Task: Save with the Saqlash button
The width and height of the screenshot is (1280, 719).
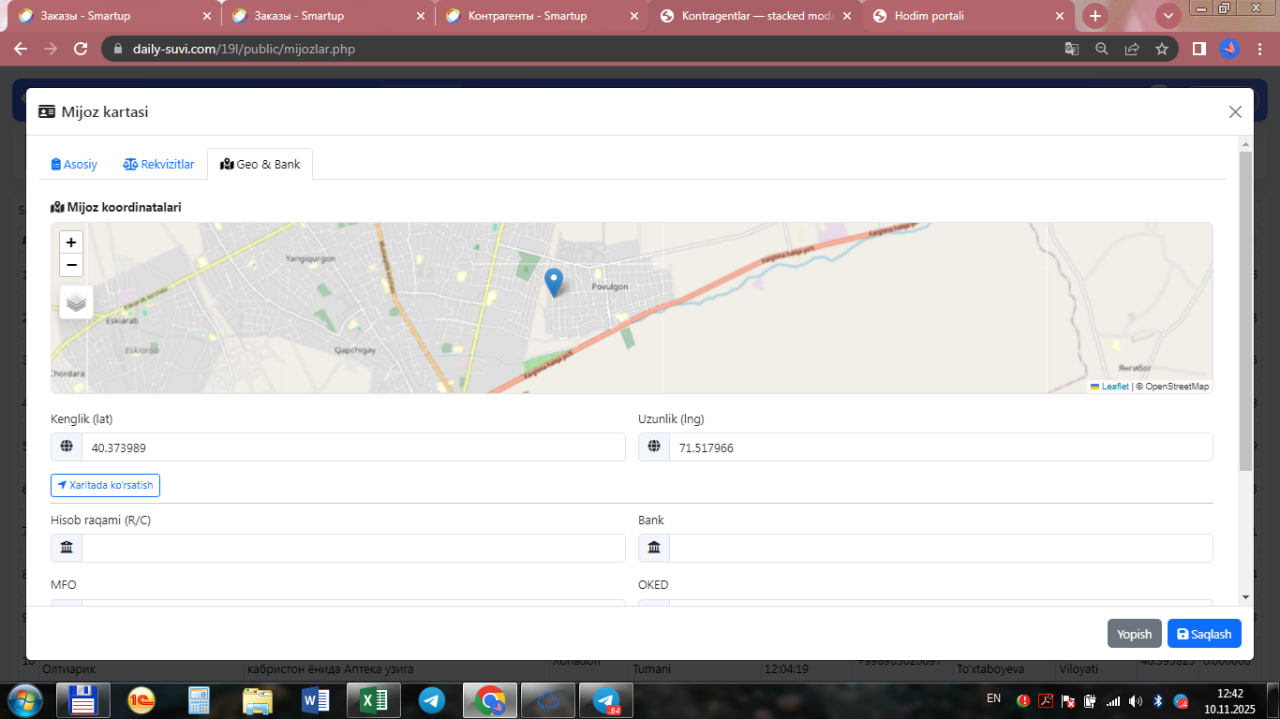Action: (1204, 634)
